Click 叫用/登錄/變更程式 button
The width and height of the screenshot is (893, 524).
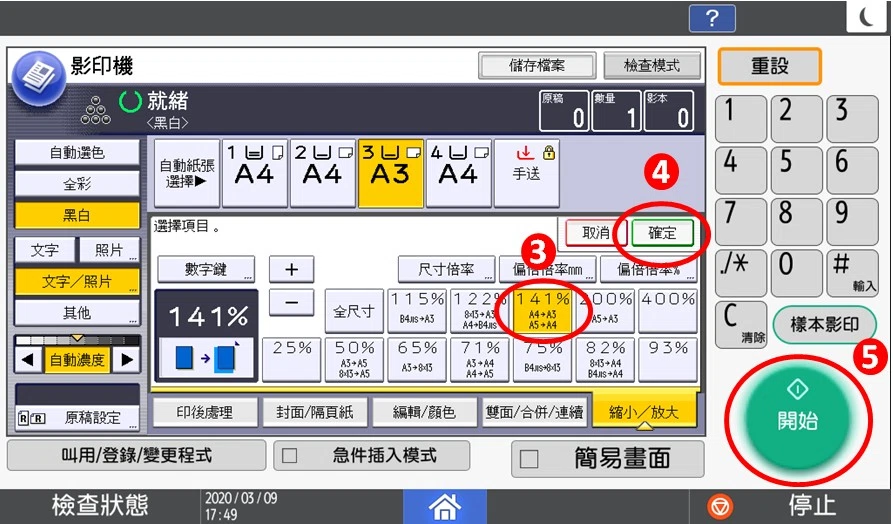pyautogui.click(x=137, y=455)
